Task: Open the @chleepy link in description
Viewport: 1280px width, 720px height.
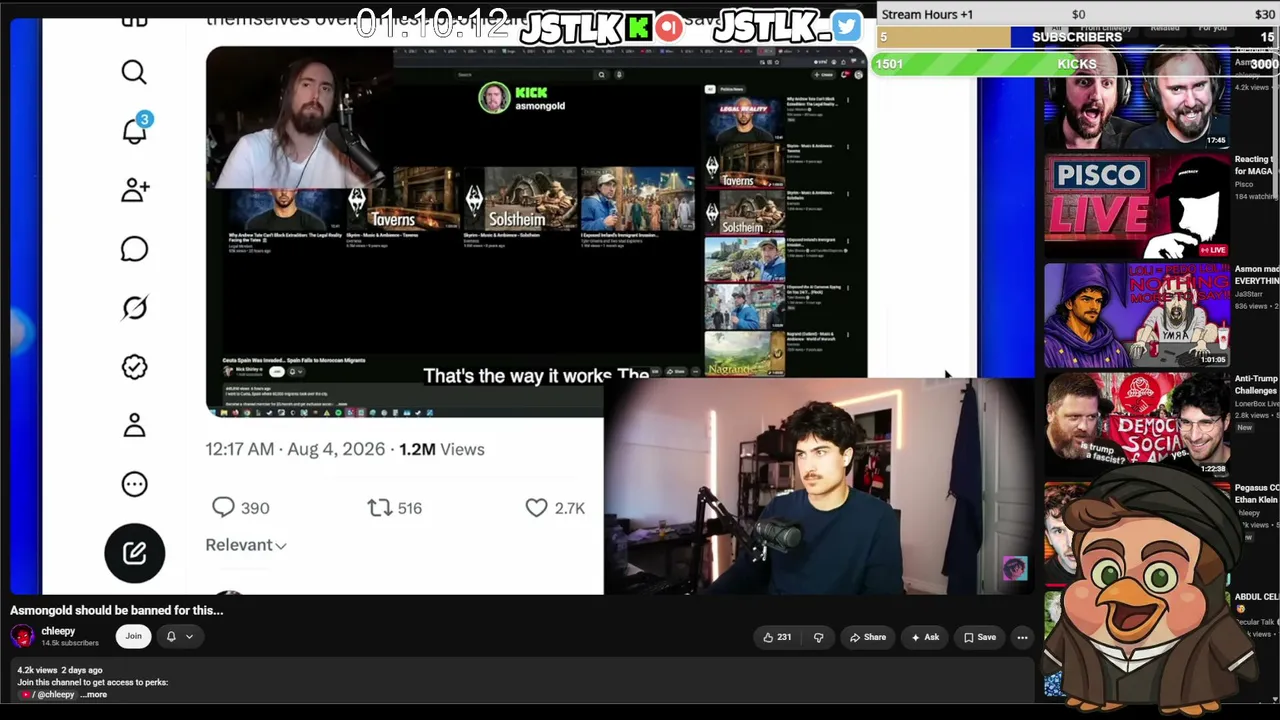Action: (x=53, y=694)
